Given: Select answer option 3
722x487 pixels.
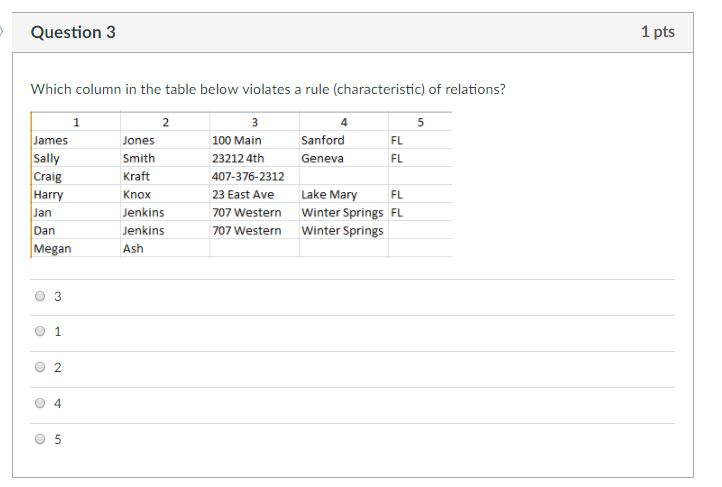Looking at the screenshot, I should coord(40,296).
